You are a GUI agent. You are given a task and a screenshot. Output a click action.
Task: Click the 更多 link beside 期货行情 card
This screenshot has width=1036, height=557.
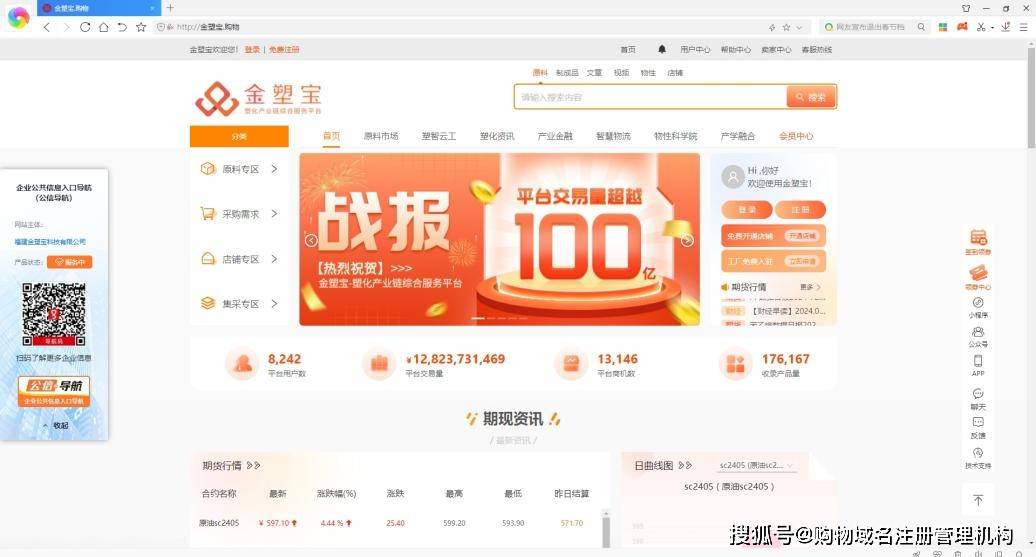click(x=810, y=287)
